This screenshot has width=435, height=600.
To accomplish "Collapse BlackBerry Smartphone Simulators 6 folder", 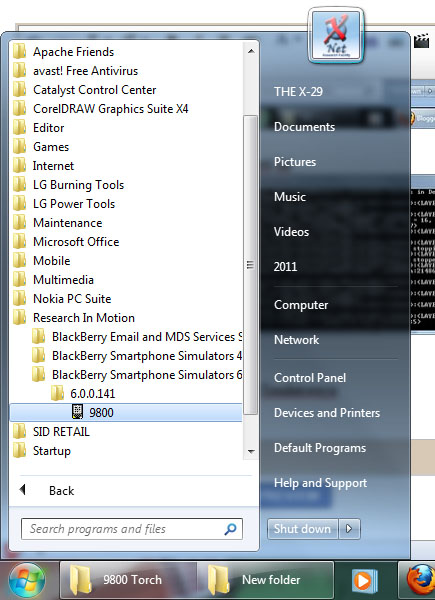I will (x=38, y=374).
